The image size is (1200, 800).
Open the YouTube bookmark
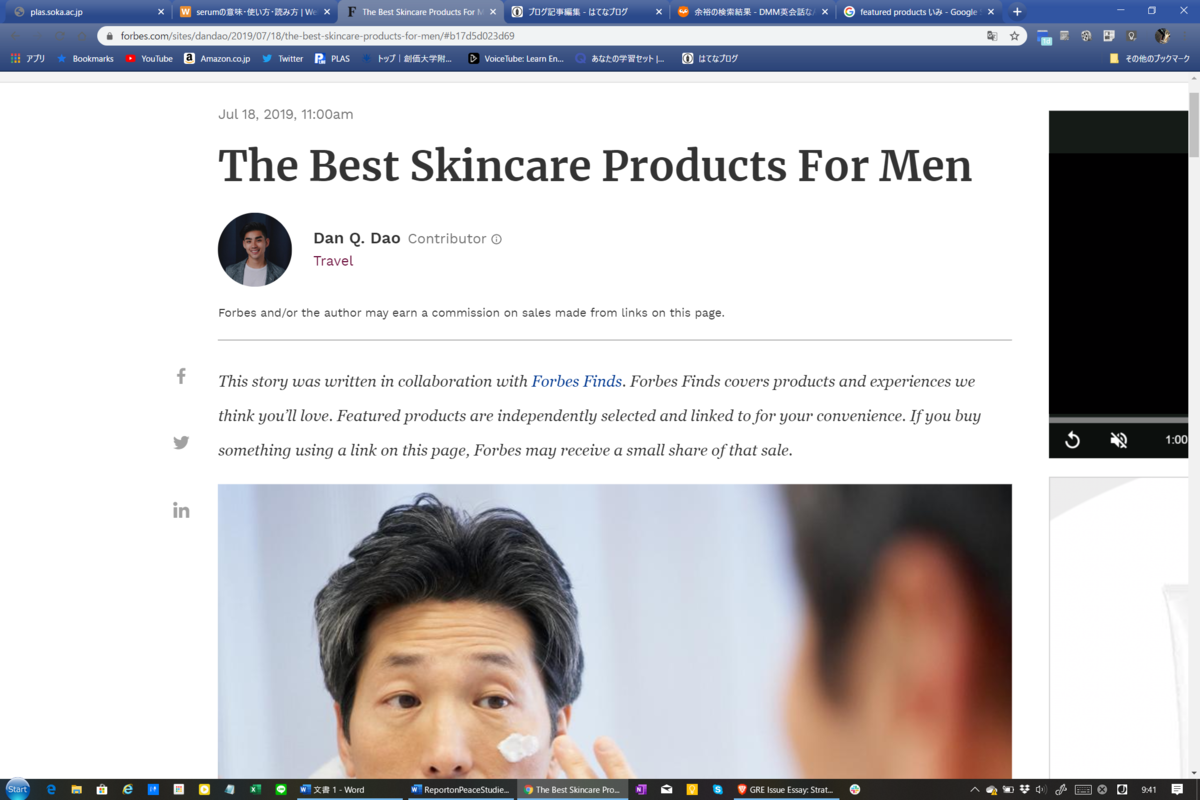tap(149, 59)
